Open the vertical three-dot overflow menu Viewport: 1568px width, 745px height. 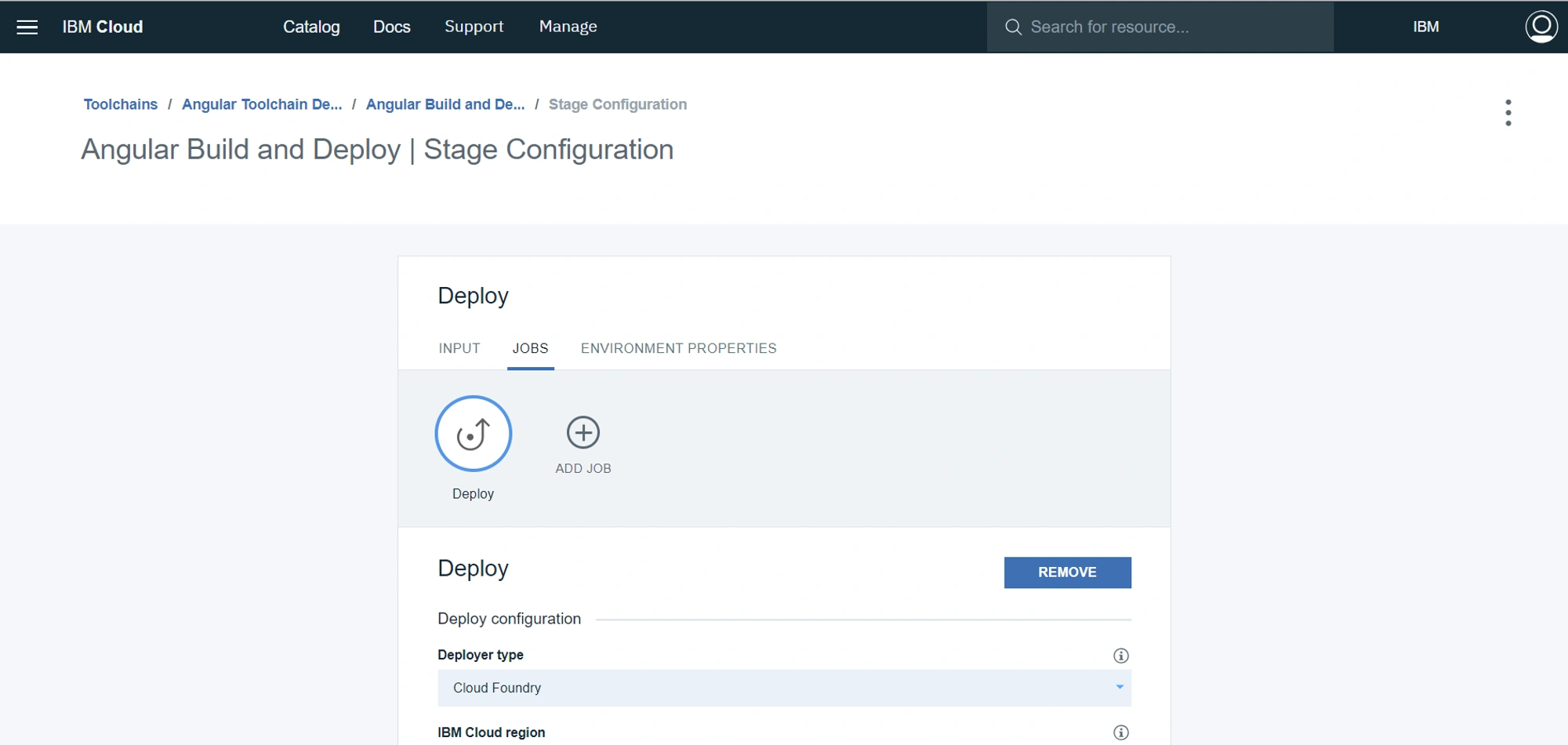(x=1508, y=113)
